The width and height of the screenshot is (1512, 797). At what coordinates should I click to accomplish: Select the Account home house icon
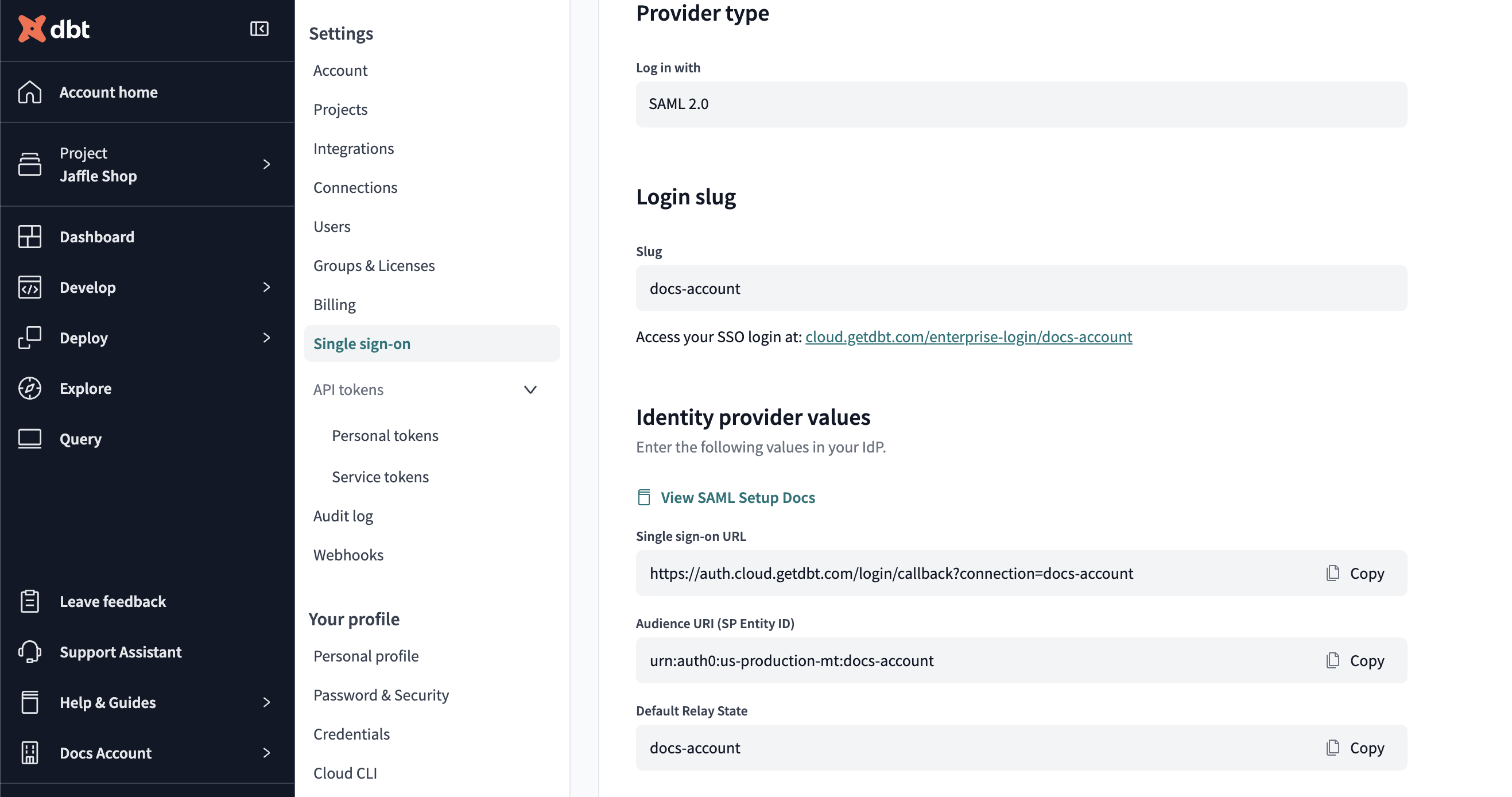30,92
